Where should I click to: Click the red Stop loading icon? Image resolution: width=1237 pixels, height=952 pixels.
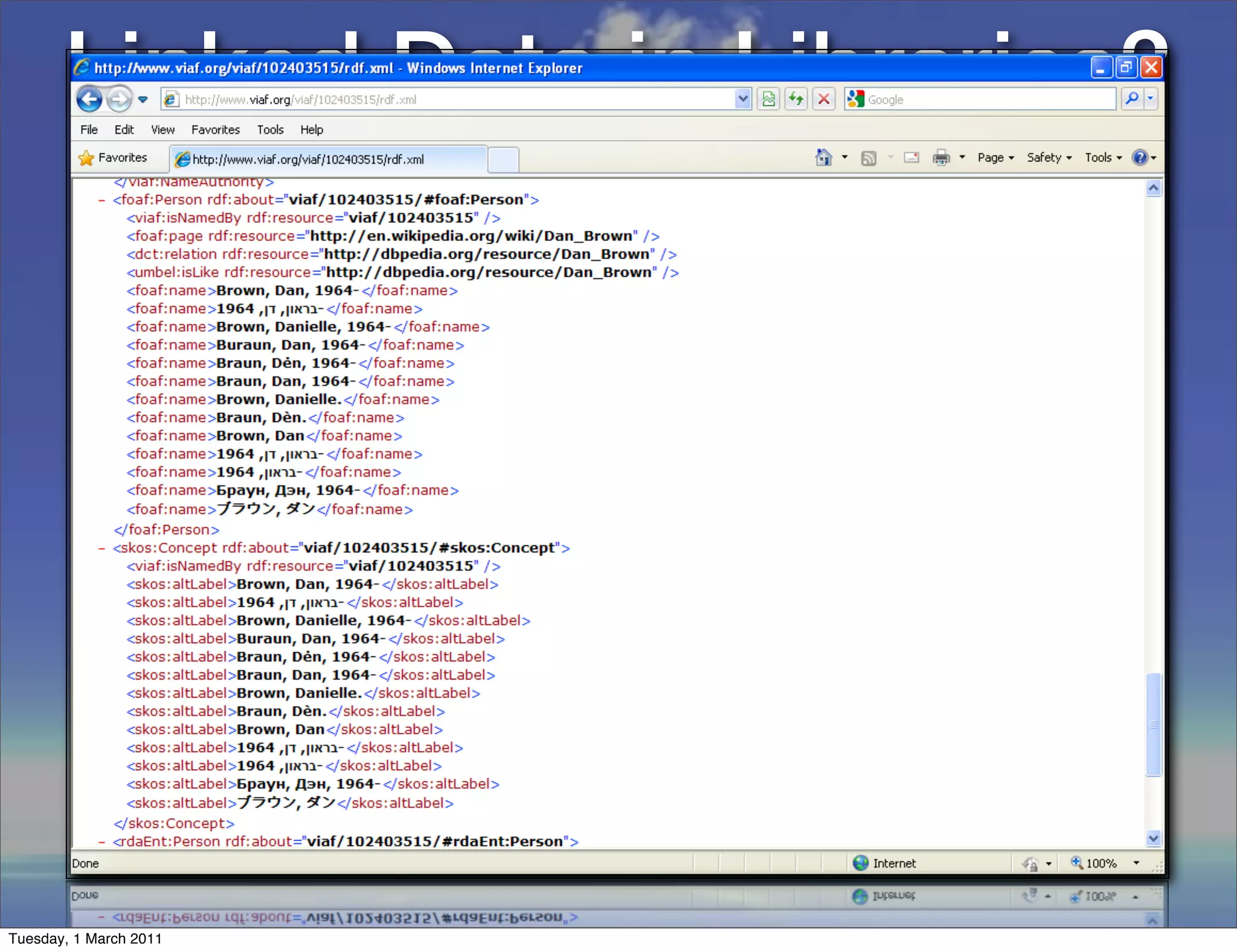(x=823, y=99)
